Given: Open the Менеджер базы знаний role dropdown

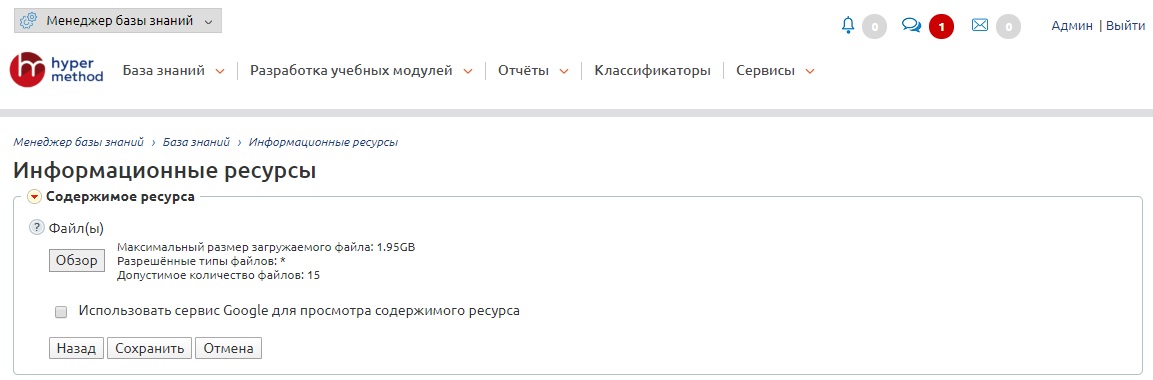Looking at the screenshot, I should coord(118,21).
